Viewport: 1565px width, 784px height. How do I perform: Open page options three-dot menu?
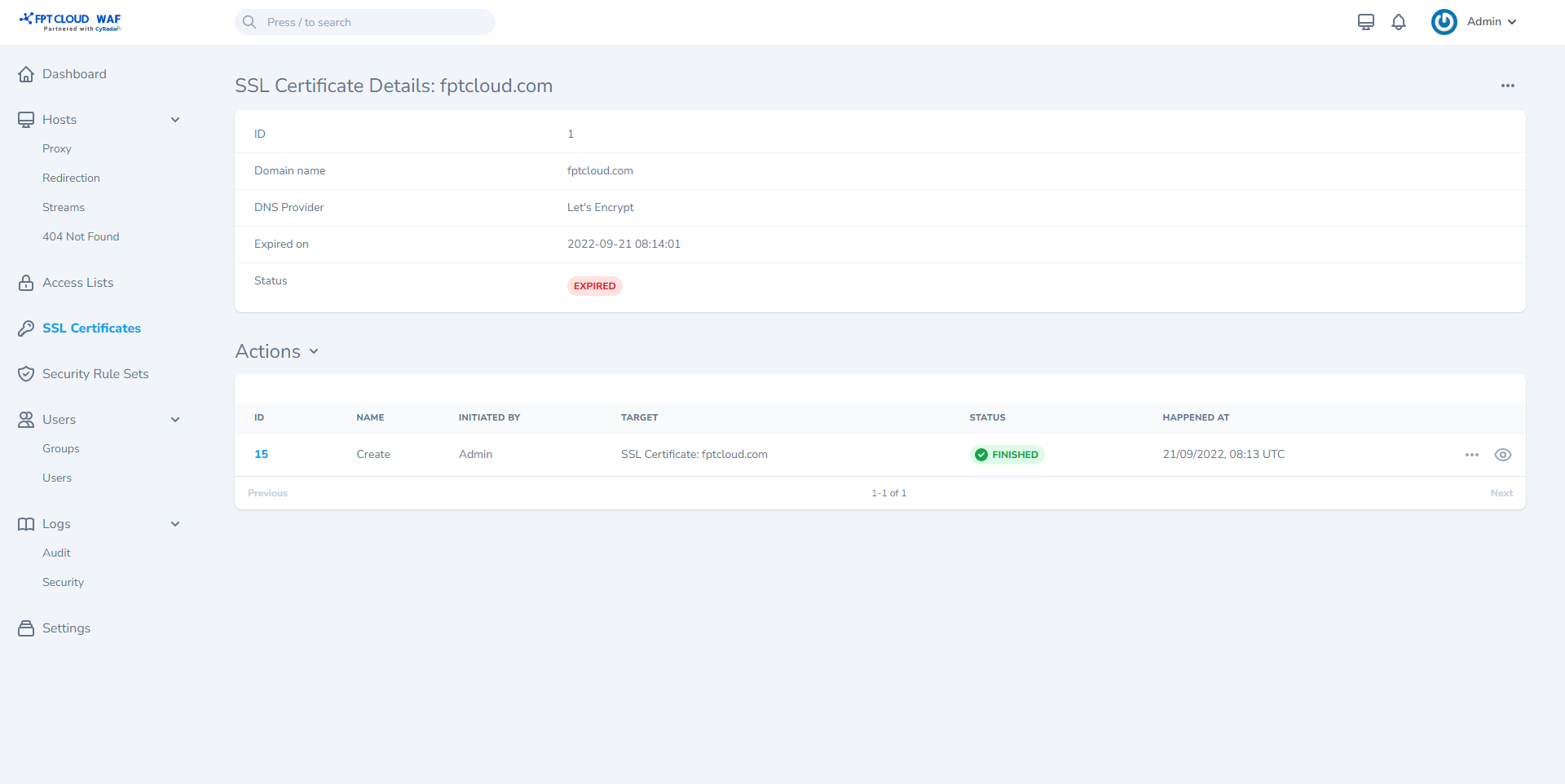(x=1508, y=86)
